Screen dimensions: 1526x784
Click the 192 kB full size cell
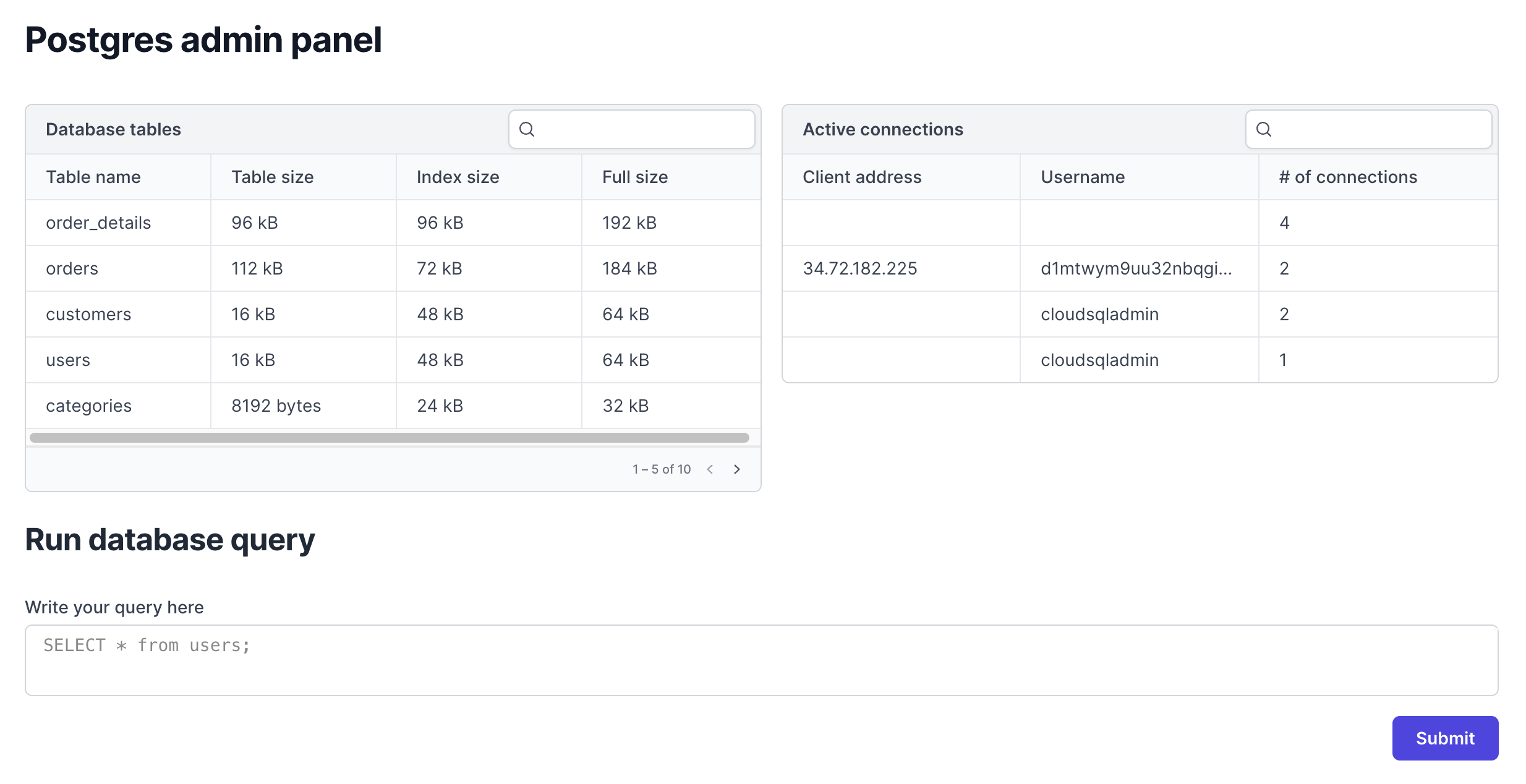[x=671, y=223]
